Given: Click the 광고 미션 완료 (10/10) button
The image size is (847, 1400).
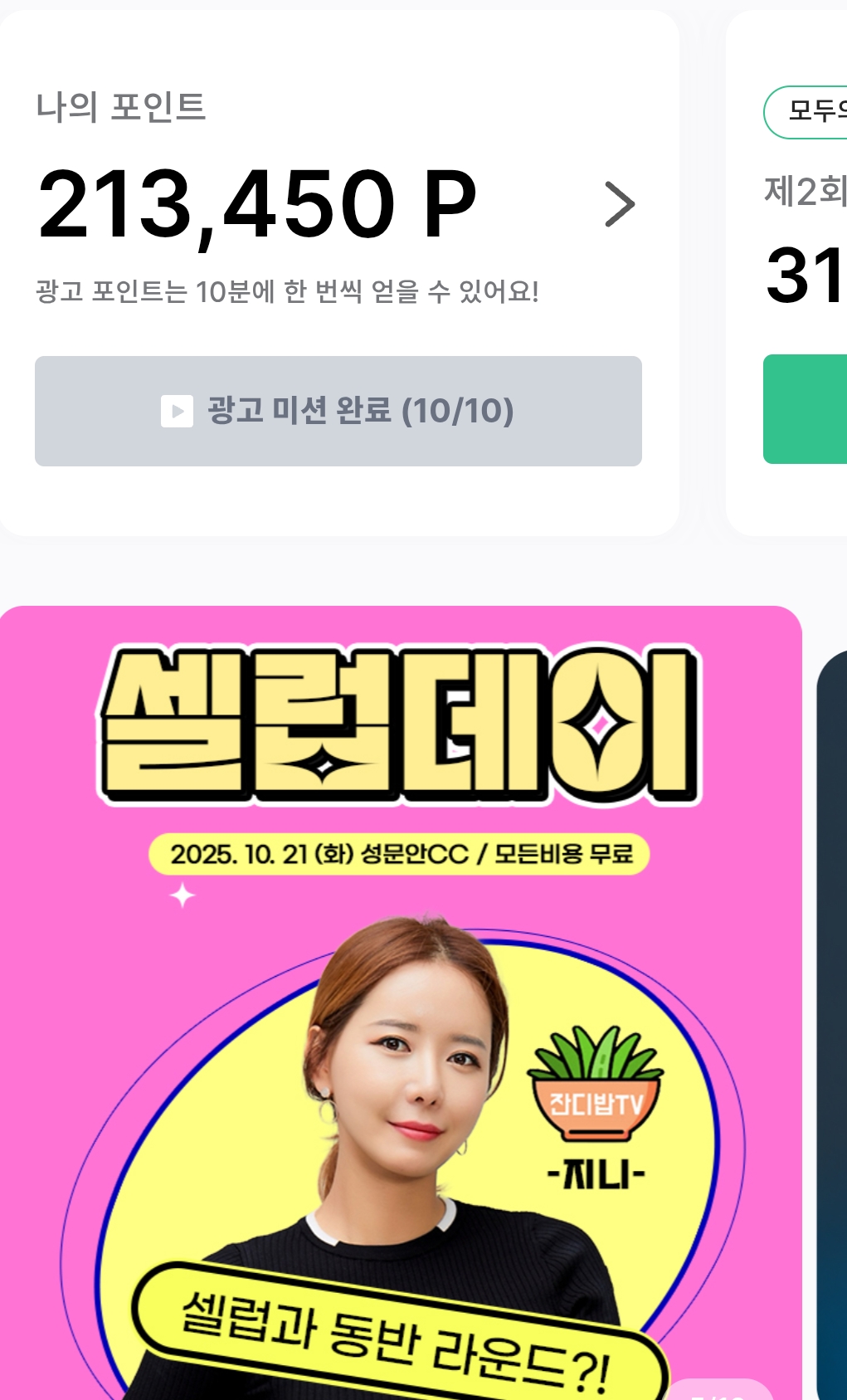Looking at the screenshot, I should tap(338, 411).
